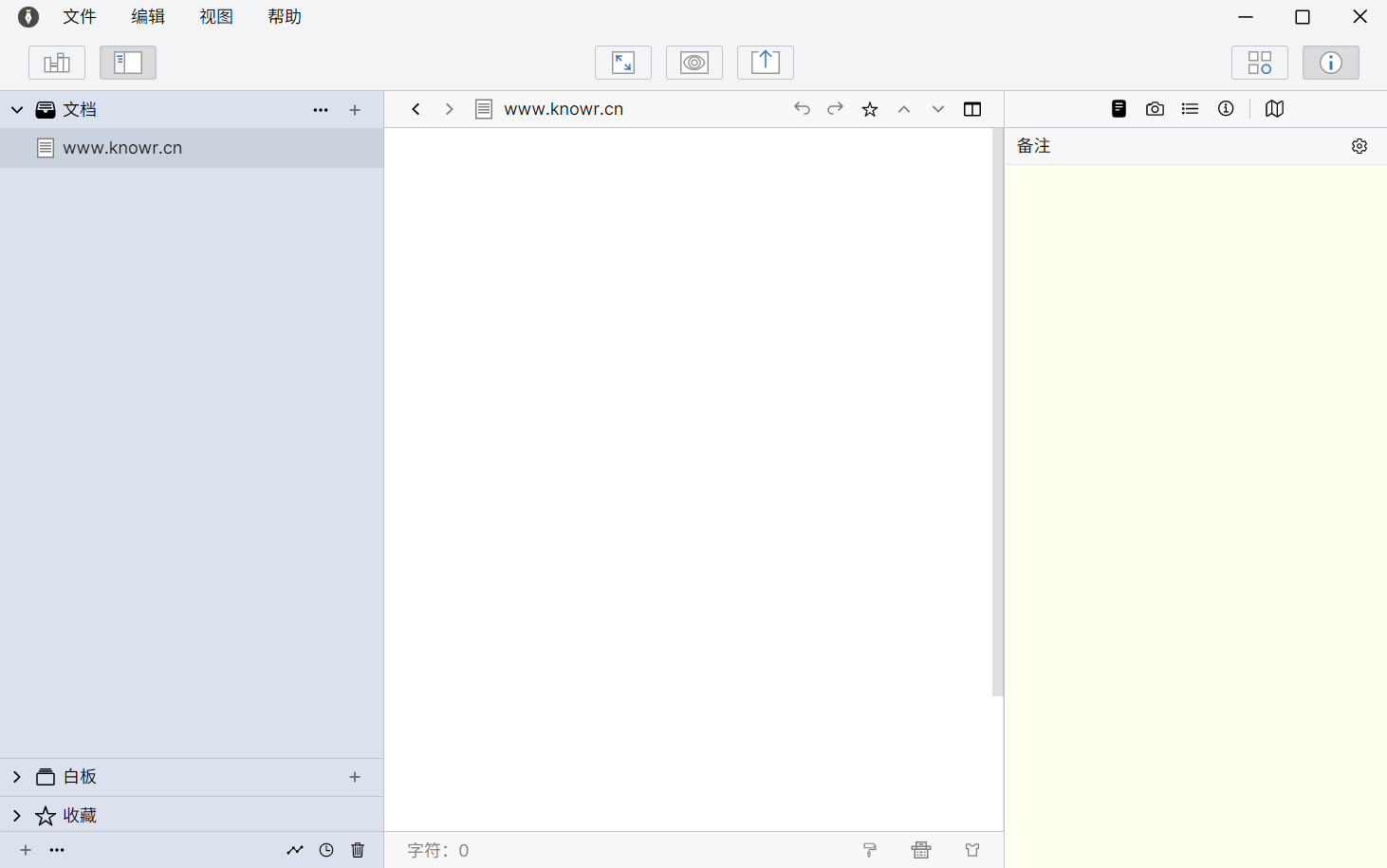Viewport: 1387px width, 868px height.
Task: Navigate forward in editor history
Action: click(x=450, y=109)
